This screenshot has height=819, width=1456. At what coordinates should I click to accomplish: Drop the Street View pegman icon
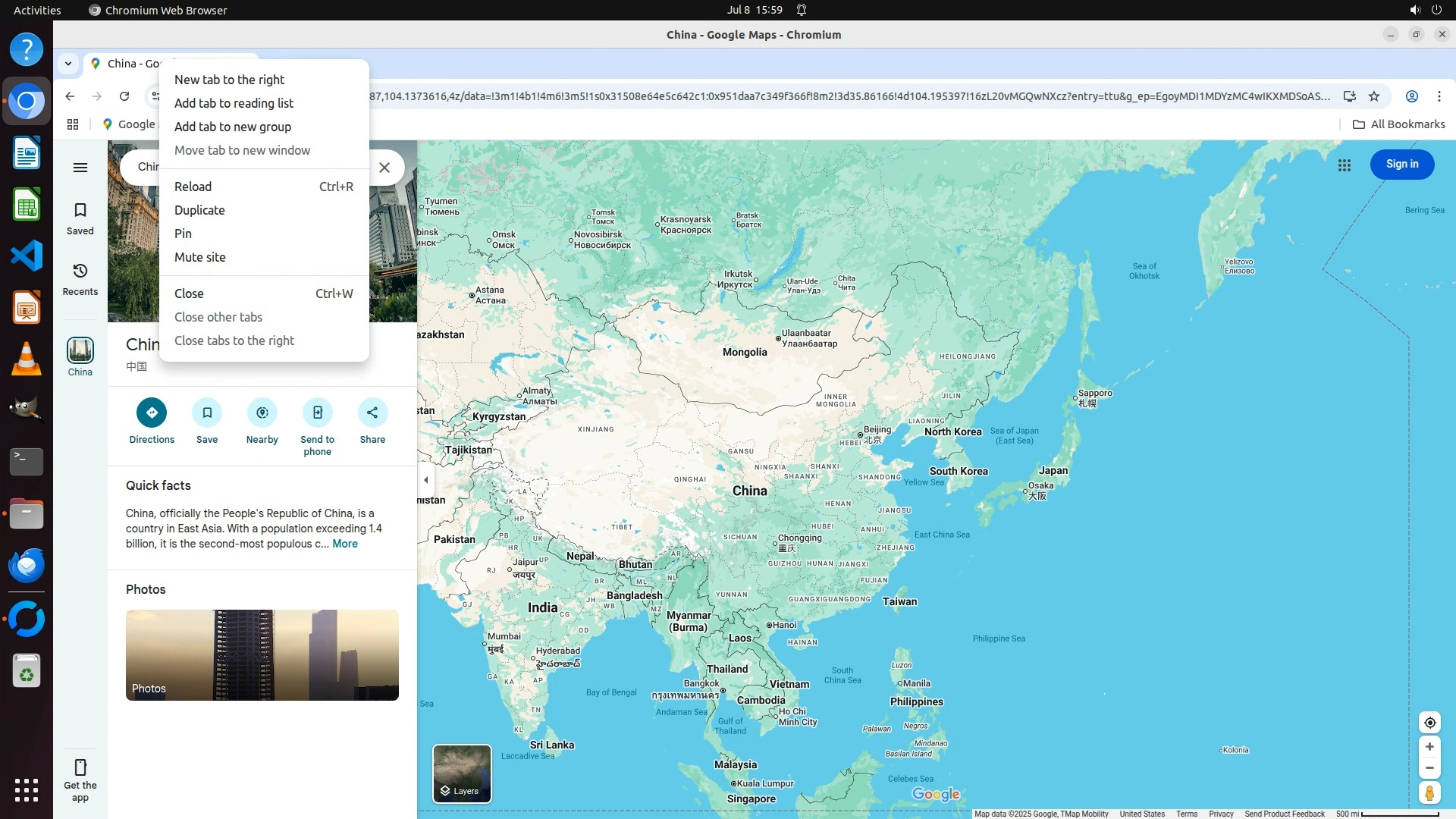point(1429,793)
